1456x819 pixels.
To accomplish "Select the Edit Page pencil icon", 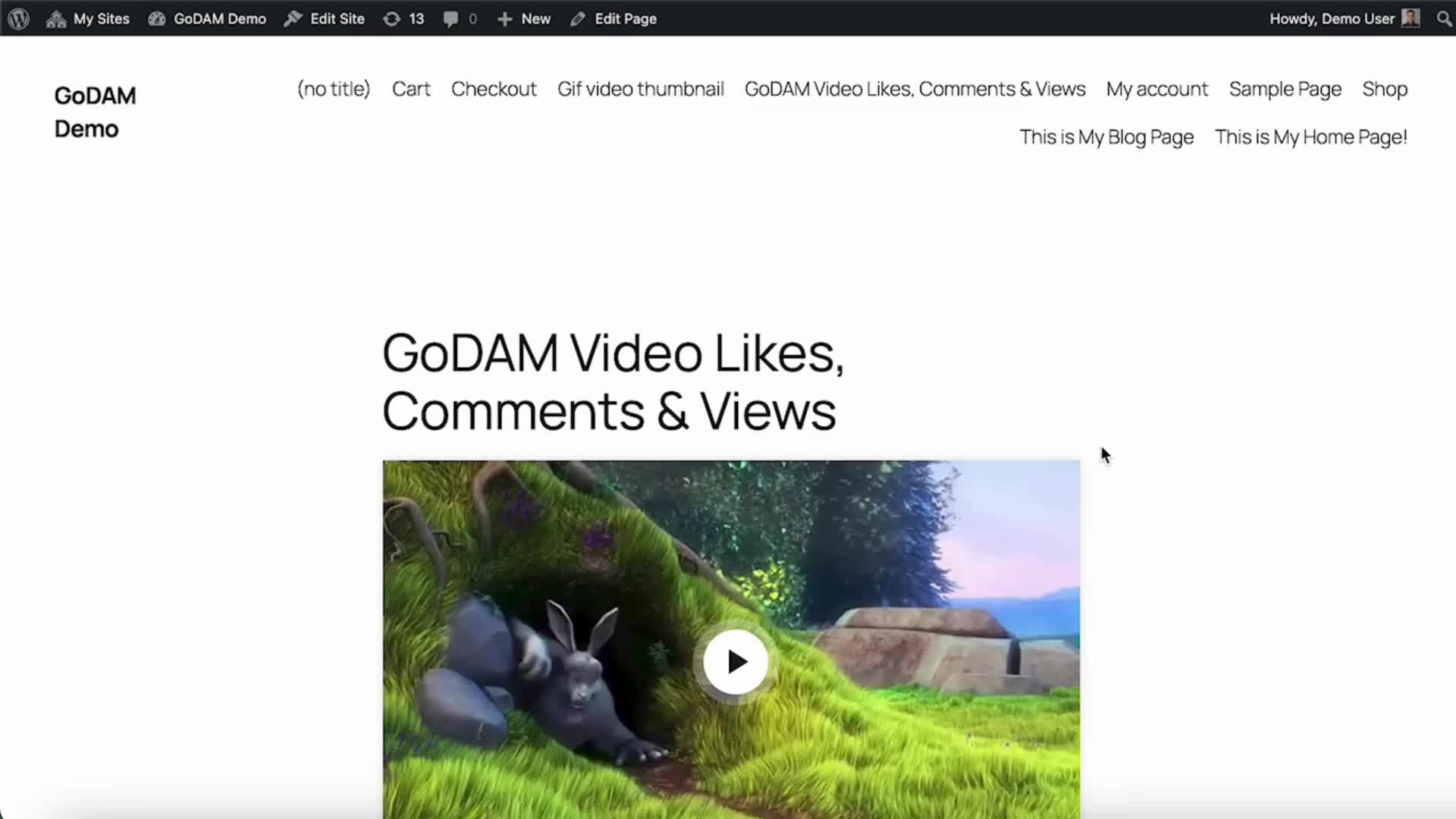I will tap(578, 18).
